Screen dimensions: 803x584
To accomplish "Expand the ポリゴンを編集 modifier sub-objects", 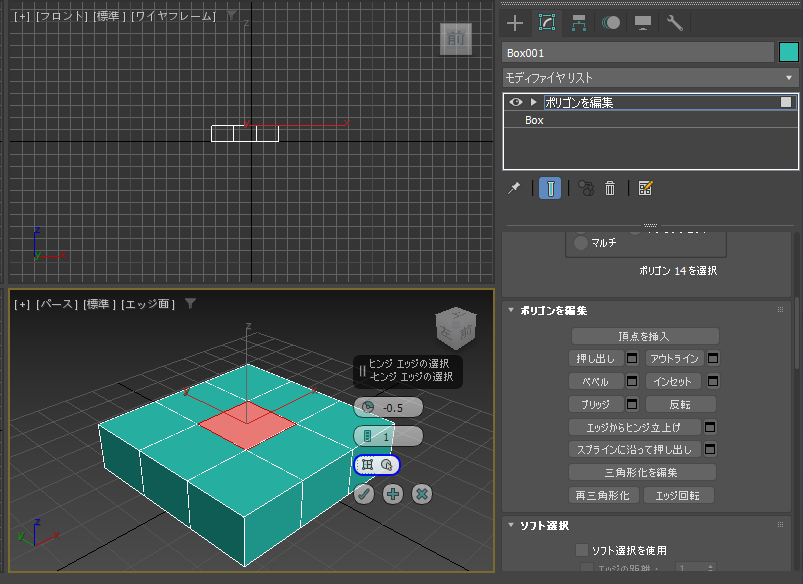I will (534, 102).
